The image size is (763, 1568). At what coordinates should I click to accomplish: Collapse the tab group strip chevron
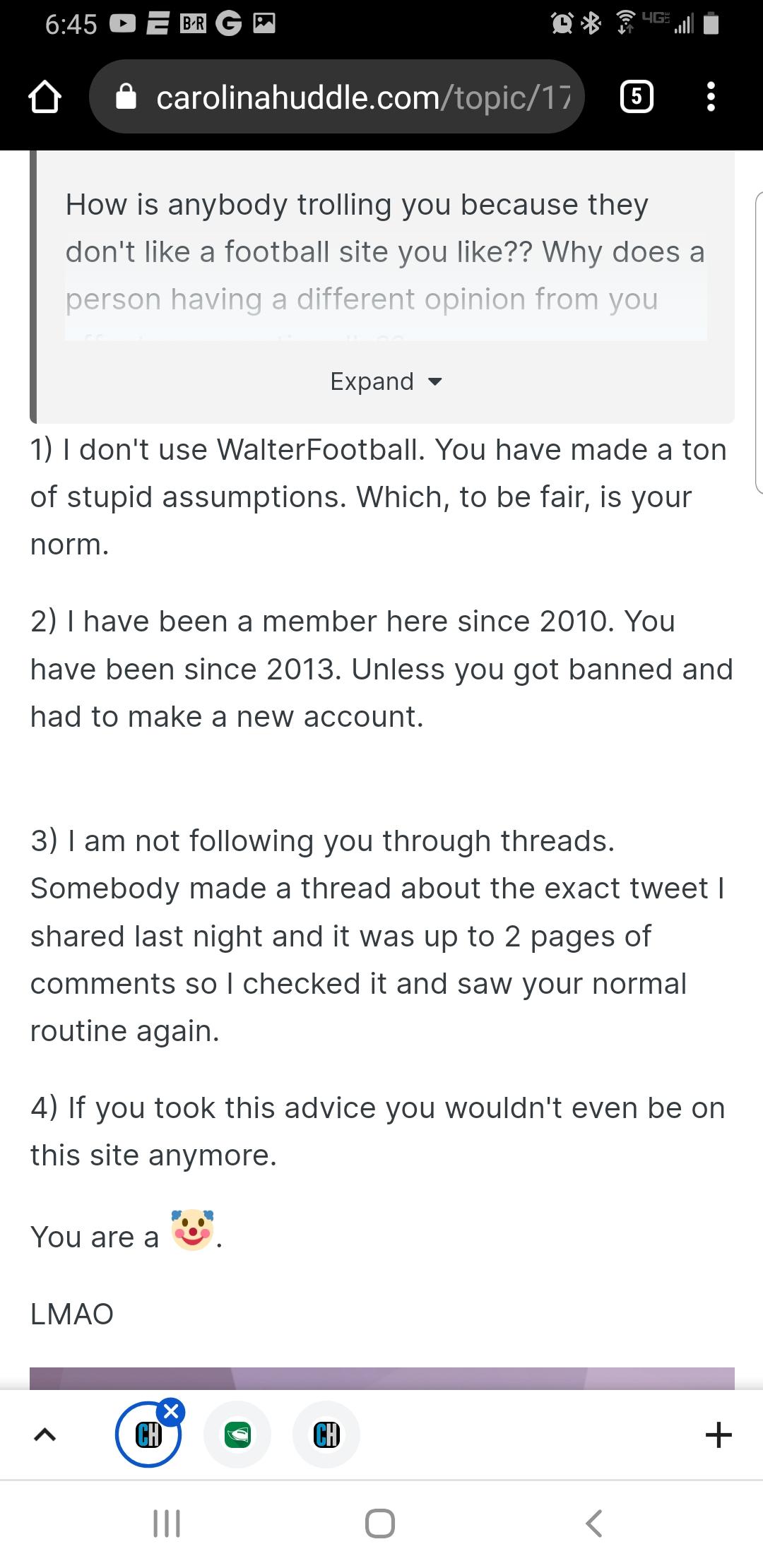tap(45, 1435)
